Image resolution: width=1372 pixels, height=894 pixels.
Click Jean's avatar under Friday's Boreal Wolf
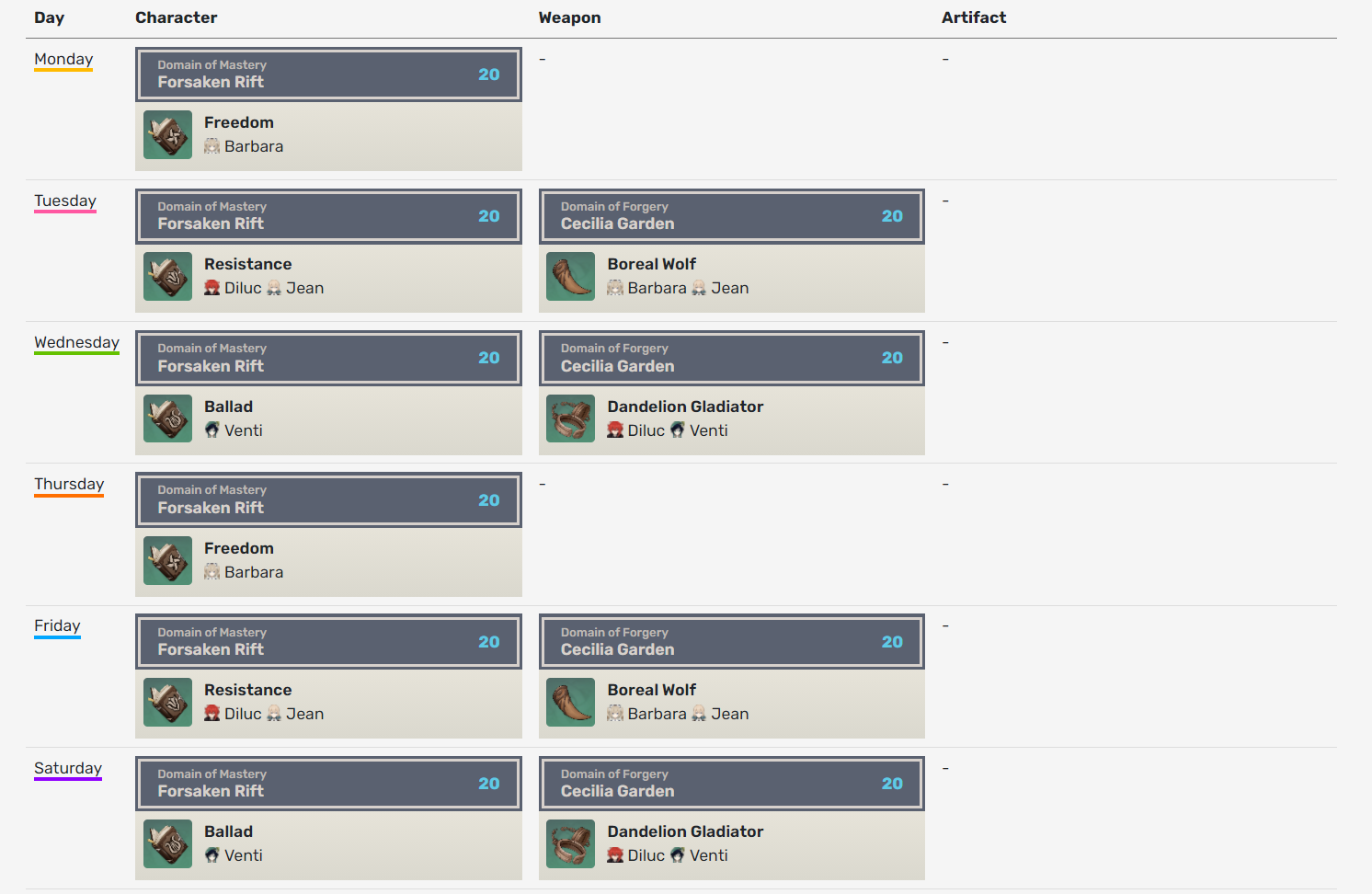tap(700, 714)
